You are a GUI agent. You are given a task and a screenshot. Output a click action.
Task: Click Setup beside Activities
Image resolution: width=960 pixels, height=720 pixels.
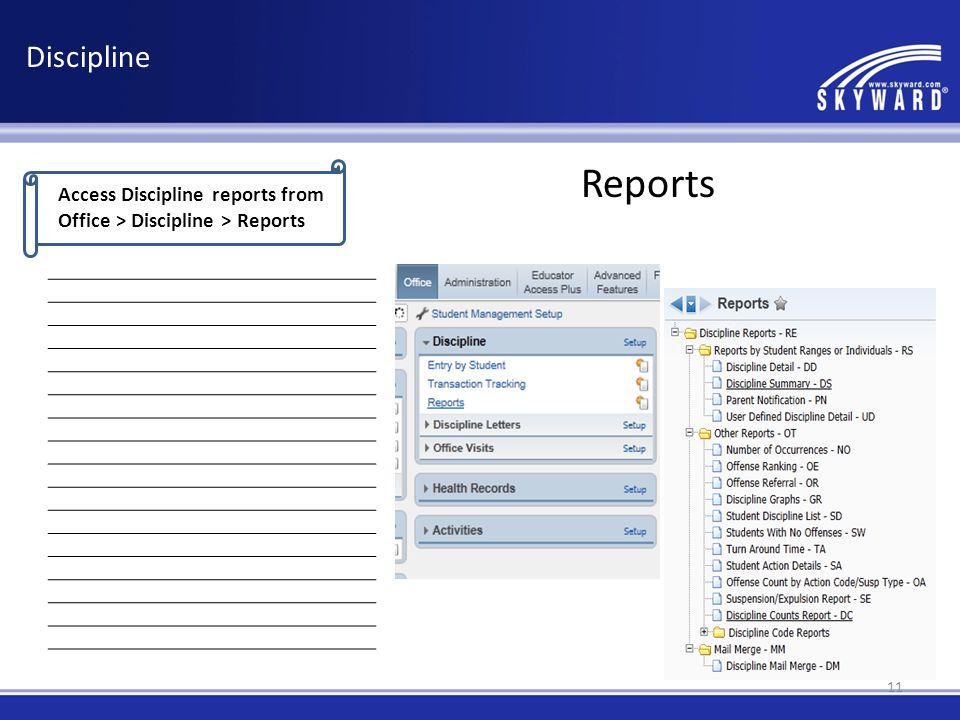click(x=635, y=531)
